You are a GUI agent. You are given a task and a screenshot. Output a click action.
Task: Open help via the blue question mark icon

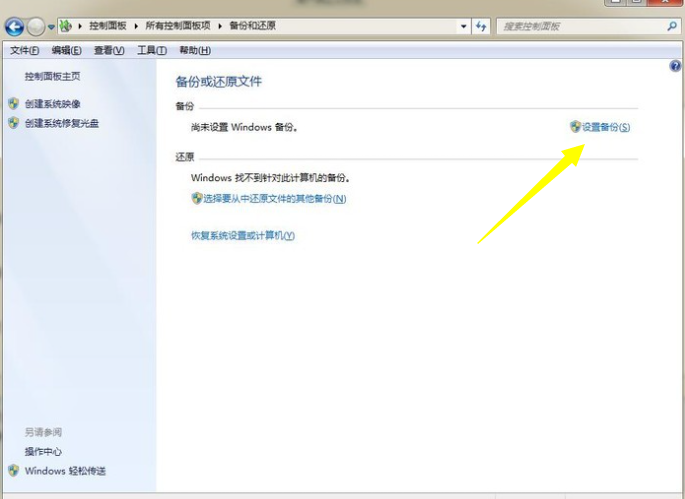tap(675, 66)
